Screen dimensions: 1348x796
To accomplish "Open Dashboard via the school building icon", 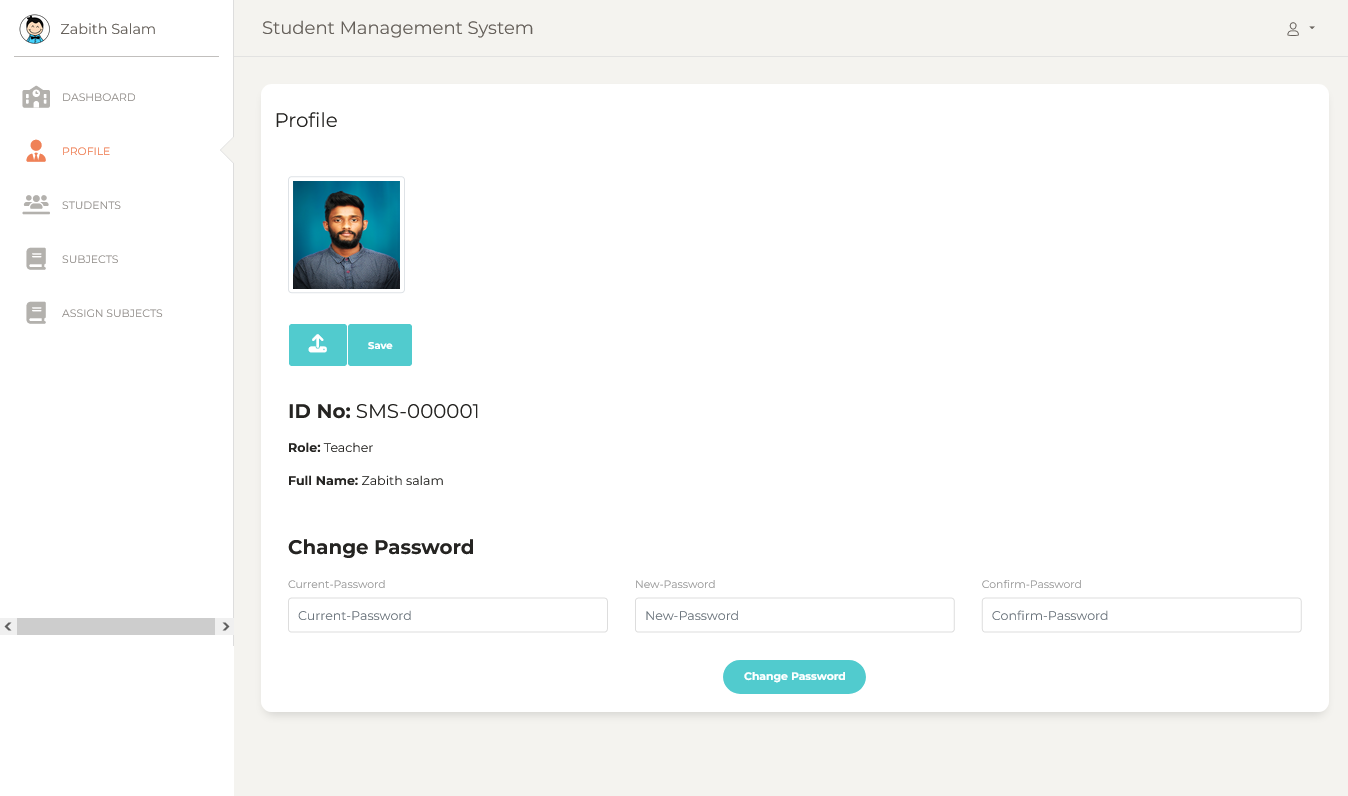I will click(36, 97).
